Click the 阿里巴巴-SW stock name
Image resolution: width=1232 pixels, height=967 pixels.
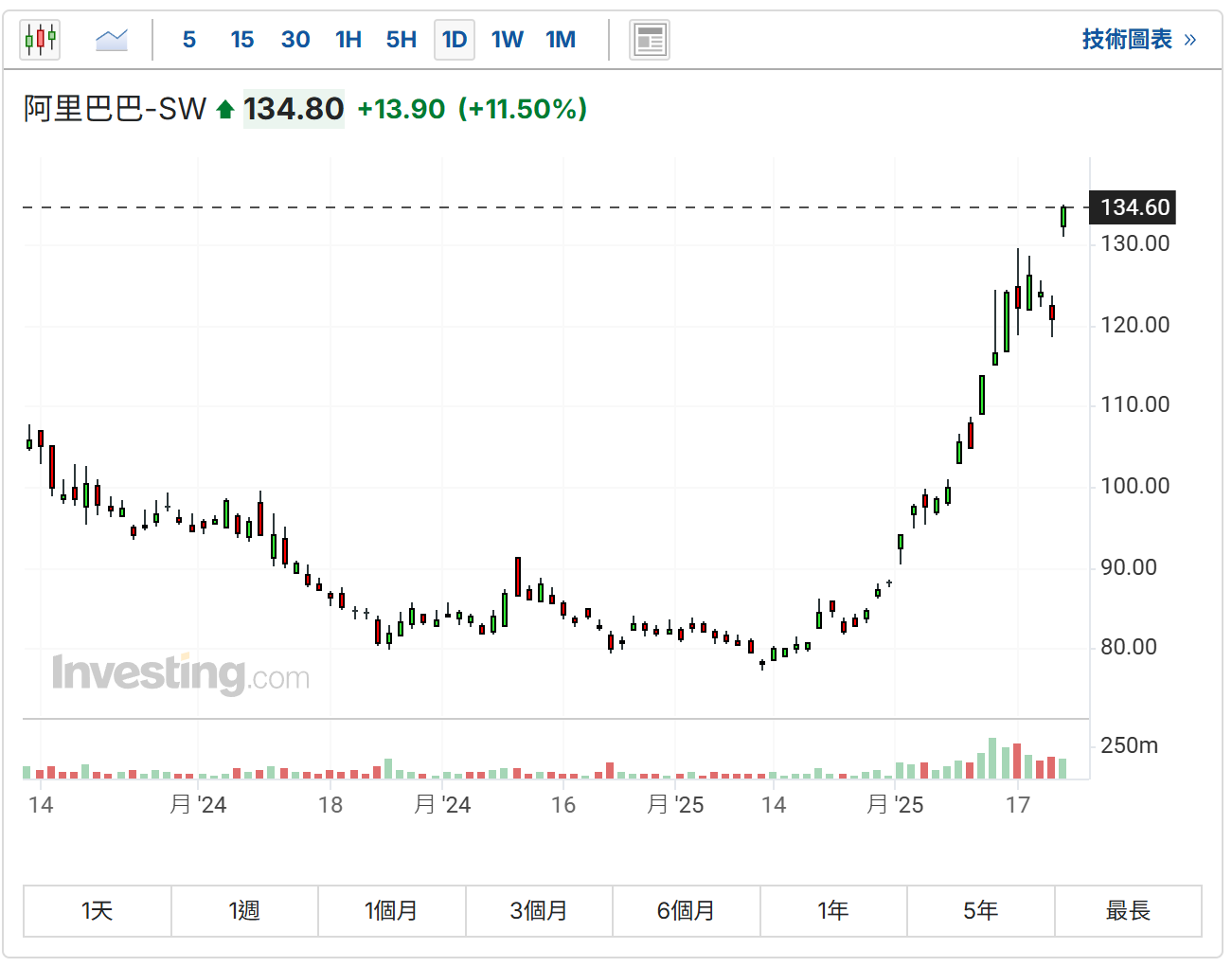pyautogui.click(x=115, y=109)
